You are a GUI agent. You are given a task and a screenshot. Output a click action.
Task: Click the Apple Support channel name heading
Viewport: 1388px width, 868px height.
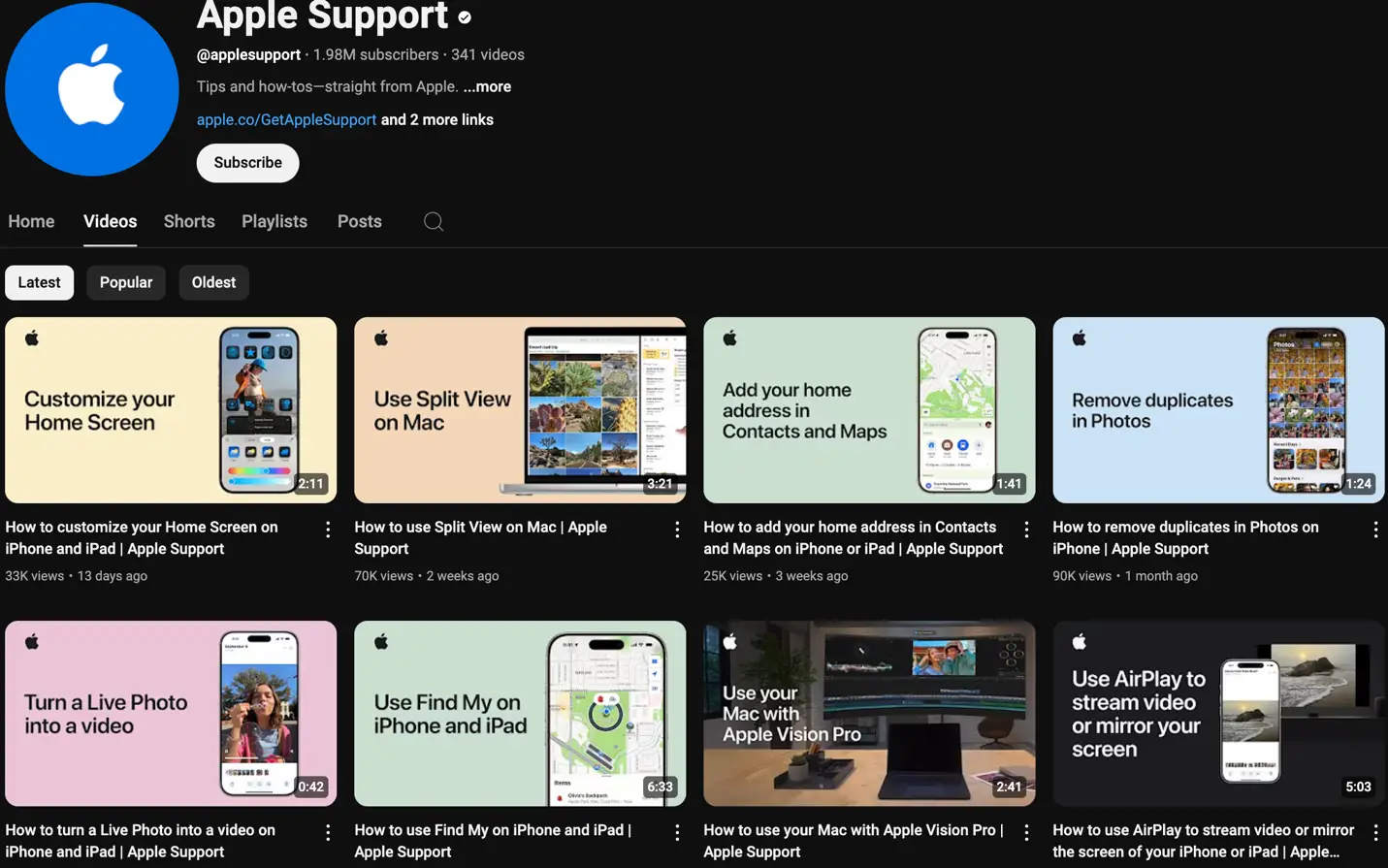pyautogui.click(x=322, y=16)
